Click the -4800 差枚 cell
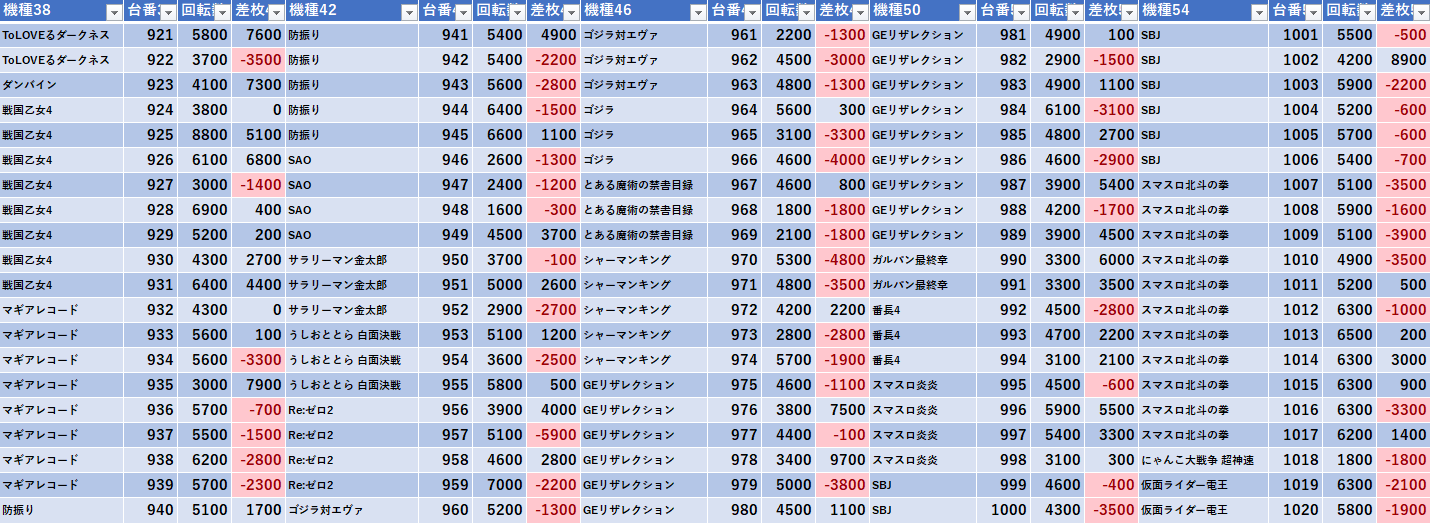Viewport: 1430px width, 523px height. [842, 260]
